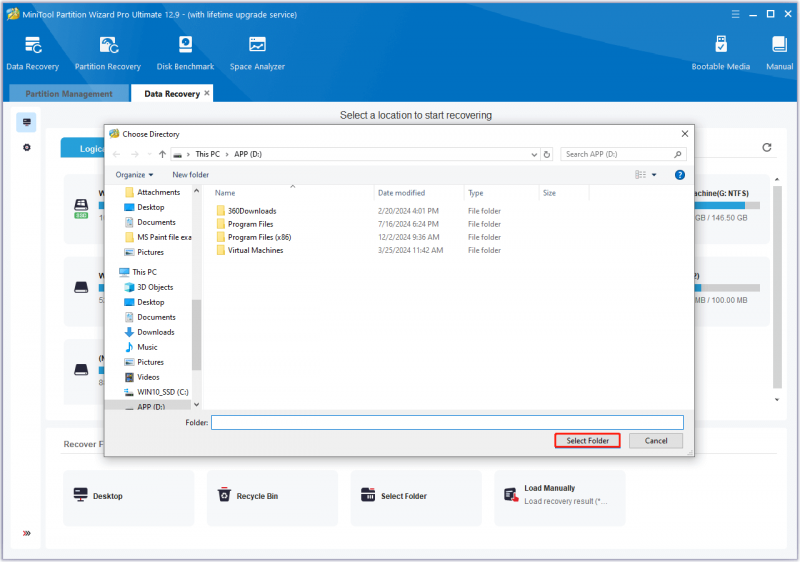800x562 pixels.
Task: Go up one folder level
Action: tap(162, 154)
